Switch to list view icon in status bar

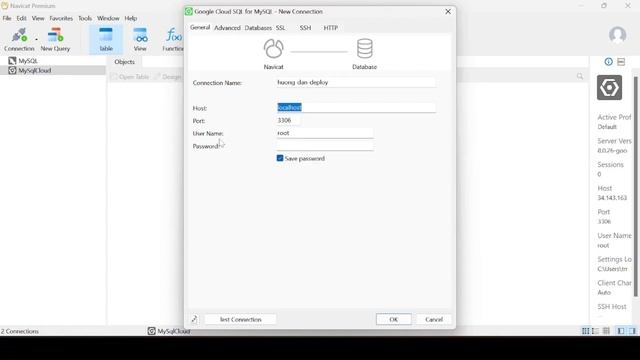585,331
